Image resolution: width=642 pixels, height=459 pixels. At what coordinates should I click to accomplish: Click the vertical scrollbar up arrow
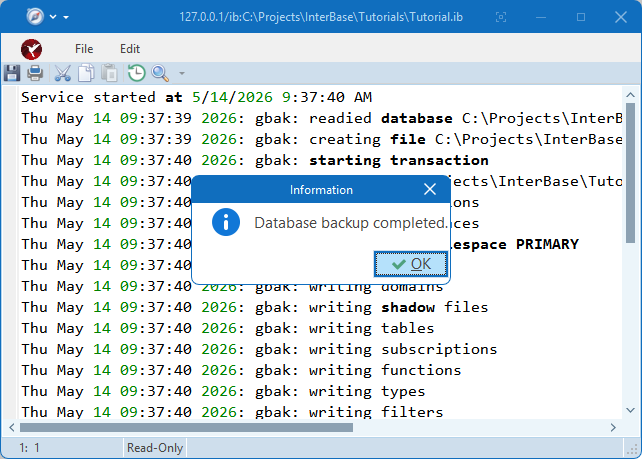coord(630,95)
